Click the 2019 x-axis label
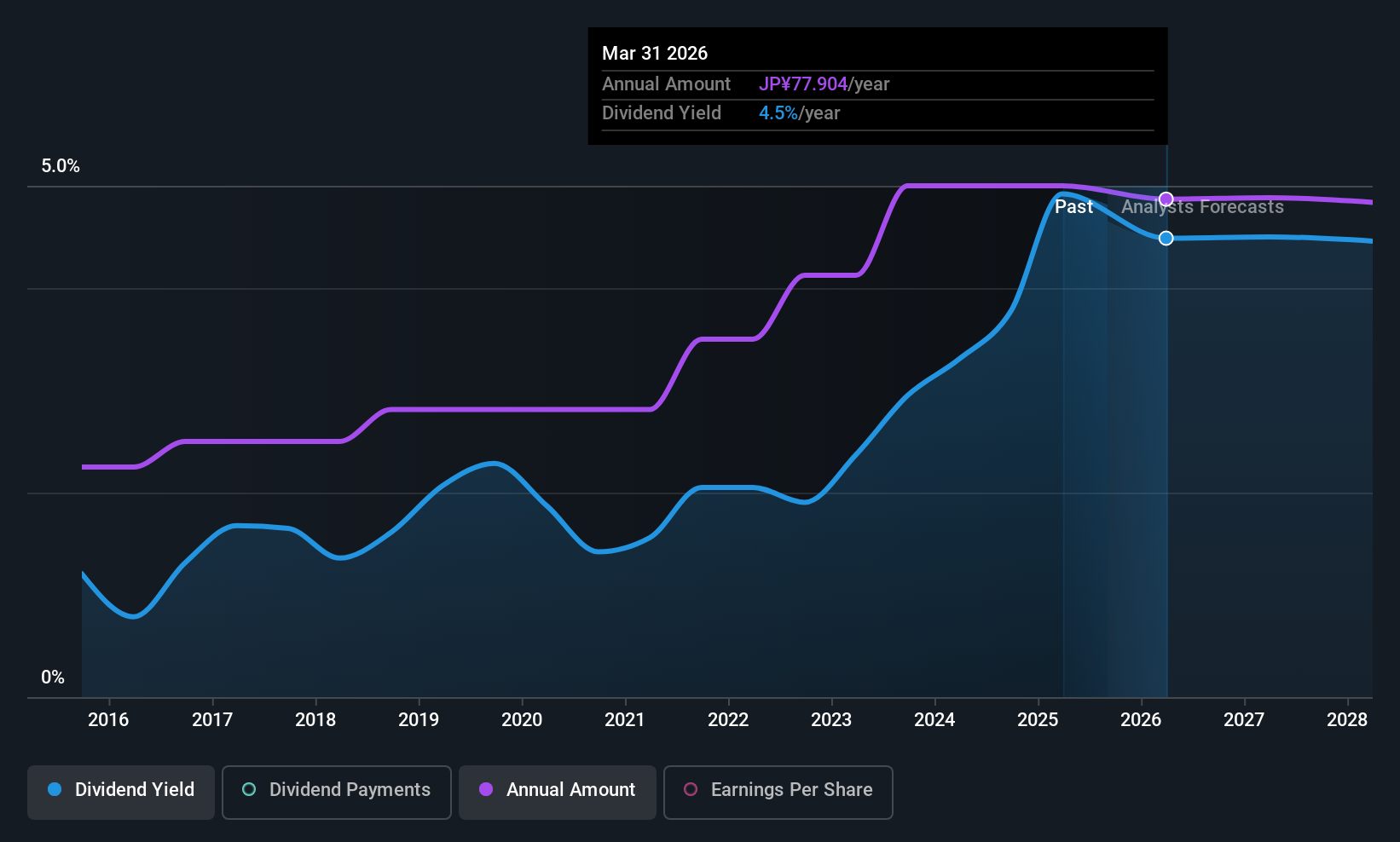The width and height of the screenshot is (1400, 842). pos(419,720)
